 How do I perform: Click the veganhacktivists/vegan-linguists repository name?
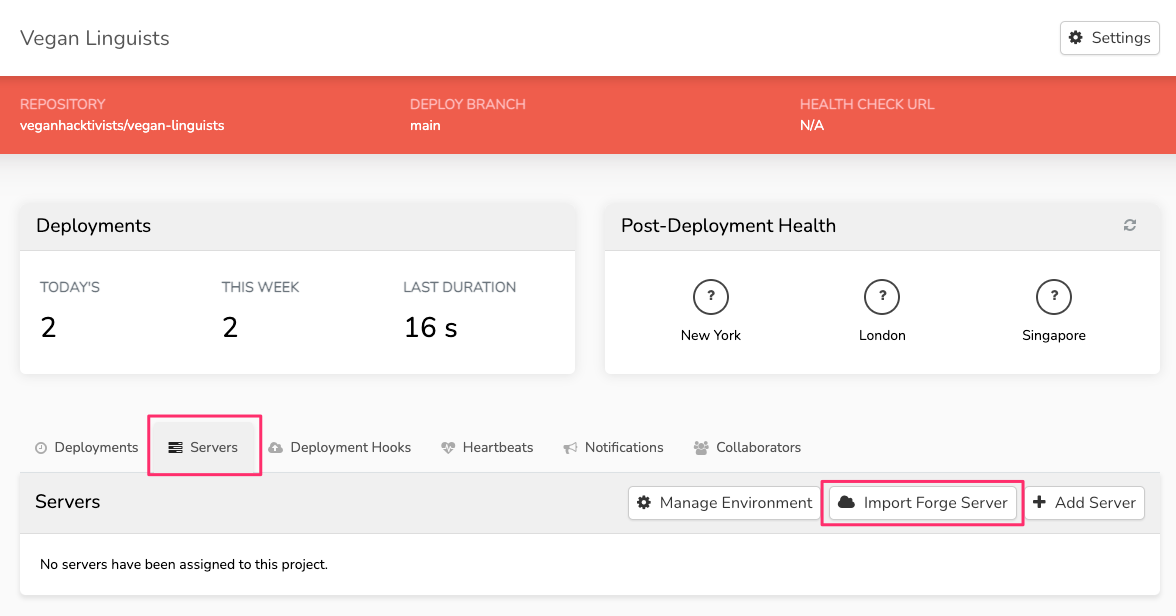(x=122, y=126)
